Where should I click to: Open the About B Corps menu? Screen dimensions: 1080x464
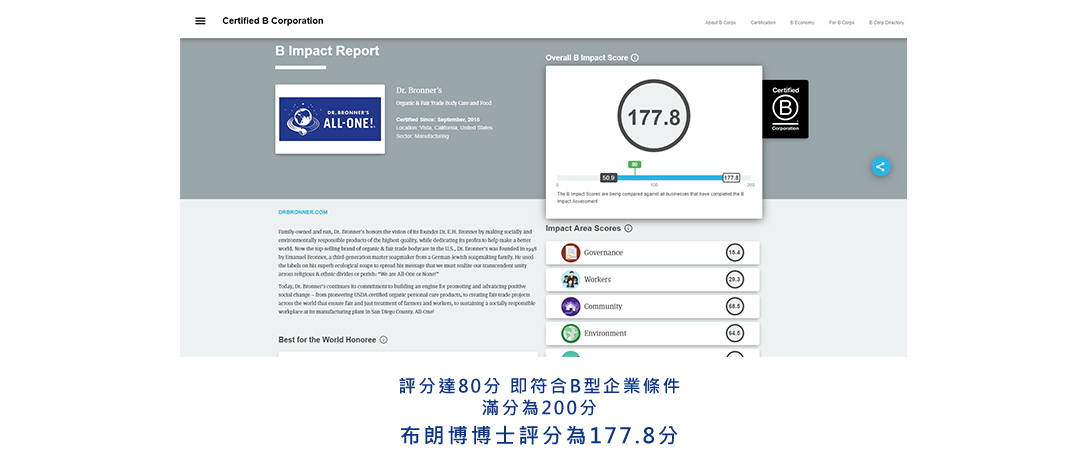click(720, 22)
